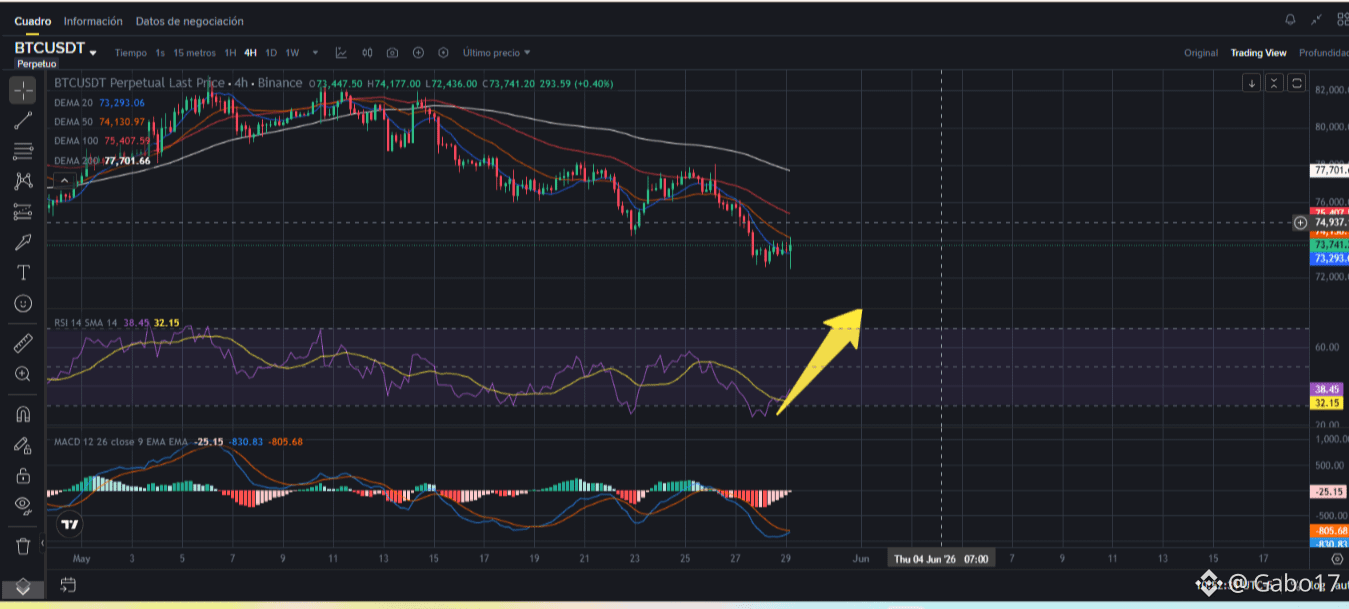The height and width of the screenshot is (609, 1349).
Task: Click the plus circle icon in toolbar
Action: (418, 52)
